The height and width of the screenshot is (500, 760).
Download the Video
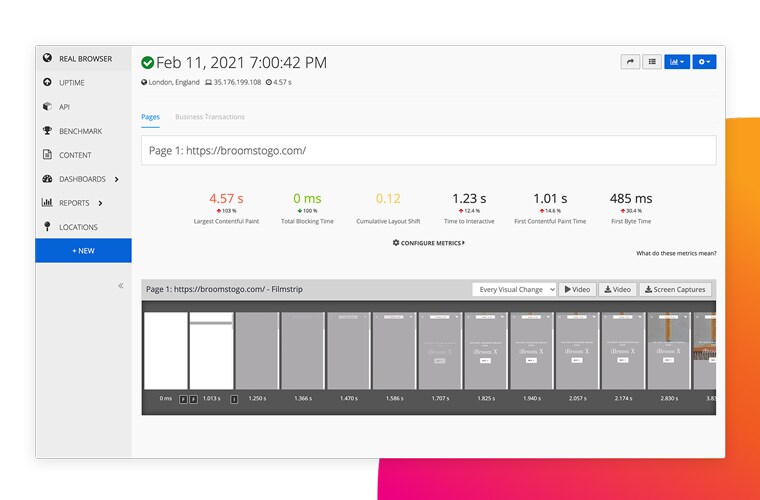tap(618, 289)
